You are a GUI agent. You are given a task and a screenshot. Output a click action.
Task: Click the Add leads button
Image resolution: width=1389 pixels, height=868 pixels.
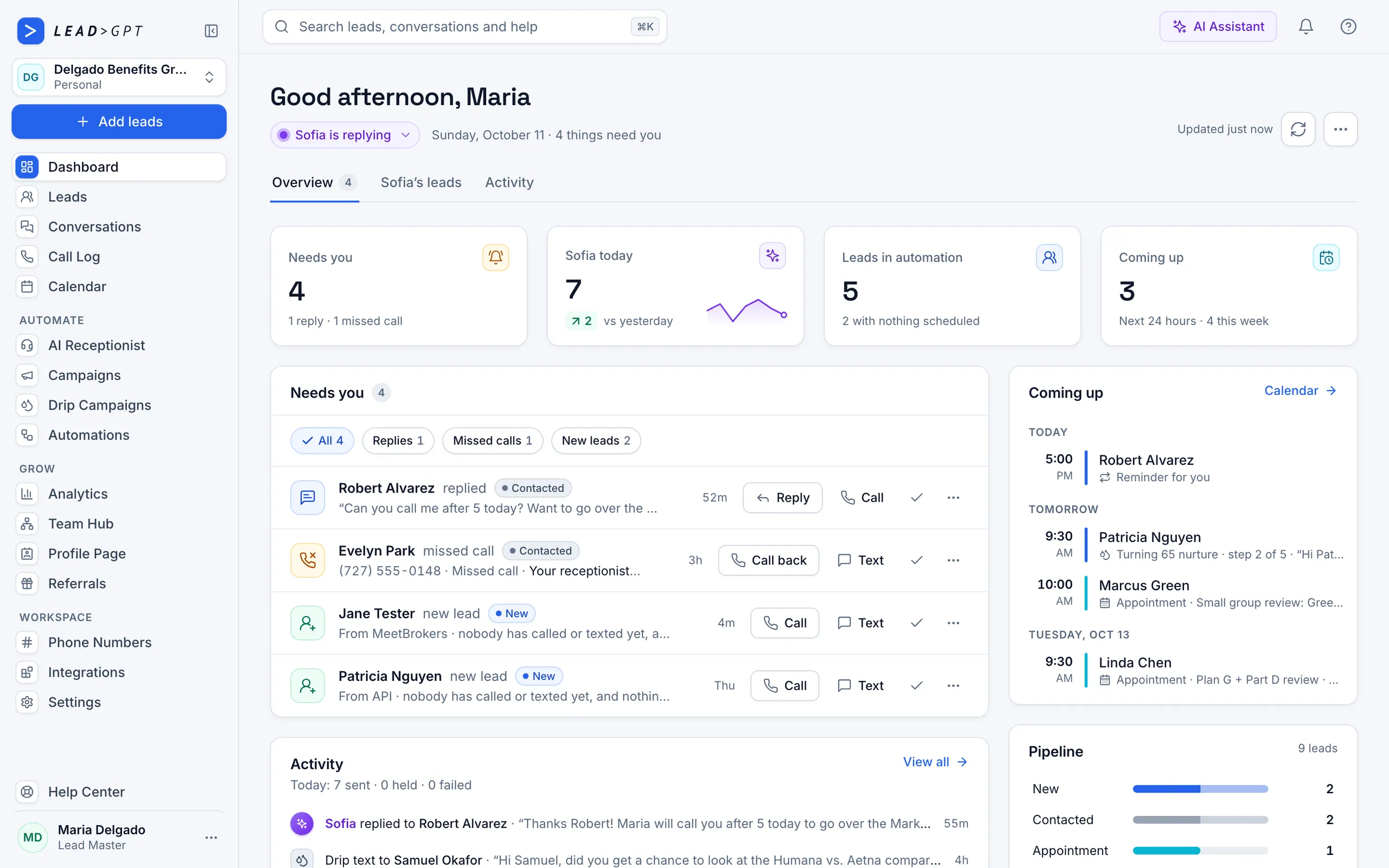pyautogui.click(x=119, y=122)
